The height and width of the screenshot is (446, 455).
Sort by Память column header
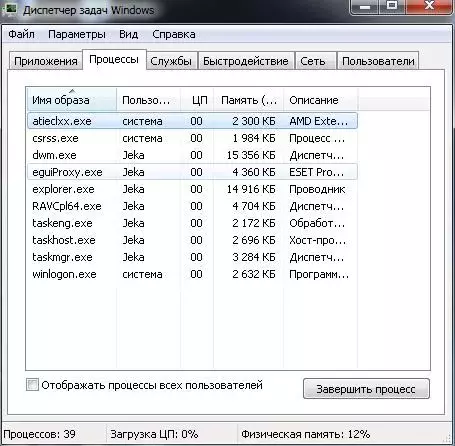pyautogui.click(x=249, y=99)
